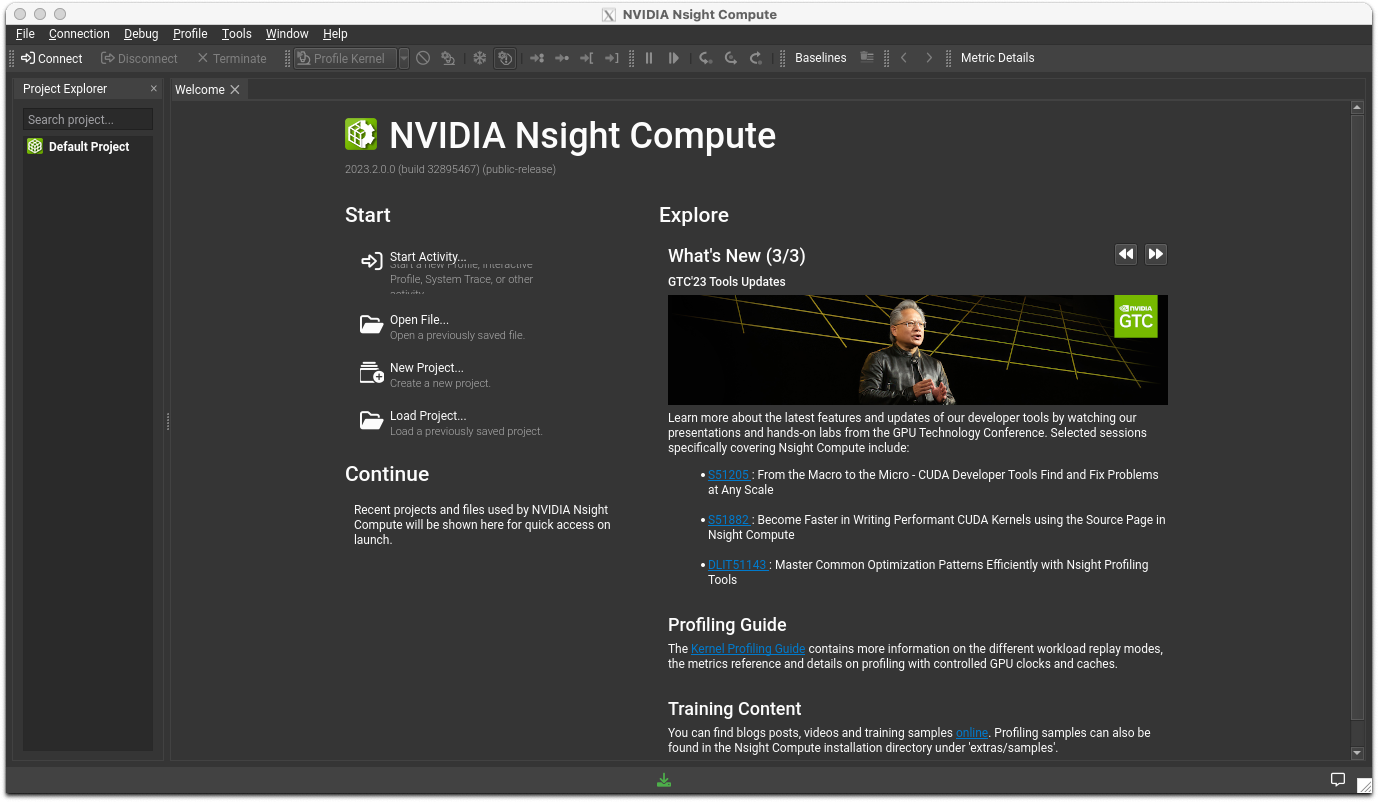This screenshot has height=802, width=1378.
Task: Go to previous What's New slide
Action: pos(1126,254)
